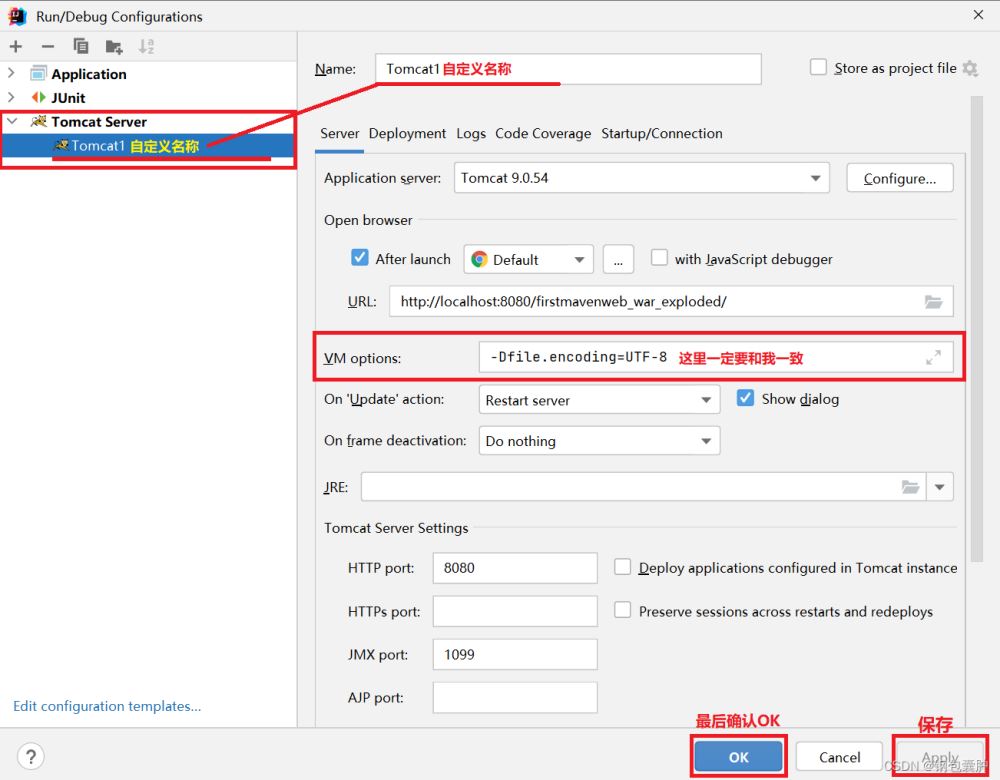
Task: Expand the VM options field editor
Action: point(934,358)
